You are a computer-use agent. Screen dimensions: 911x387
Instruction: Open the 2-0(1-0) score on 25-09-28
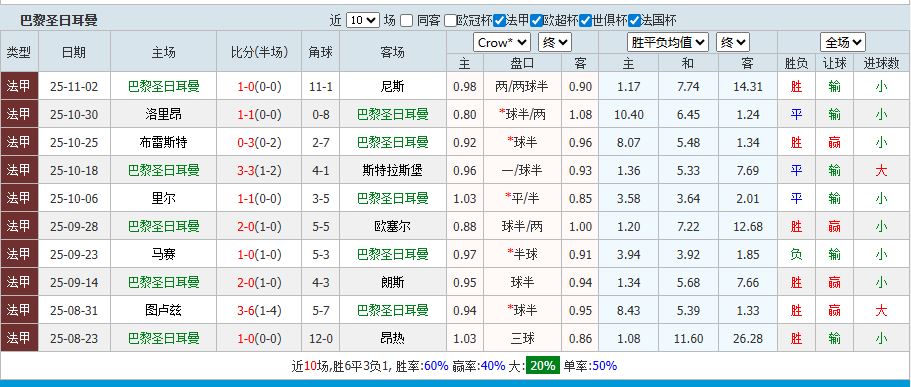coord(259,226)
